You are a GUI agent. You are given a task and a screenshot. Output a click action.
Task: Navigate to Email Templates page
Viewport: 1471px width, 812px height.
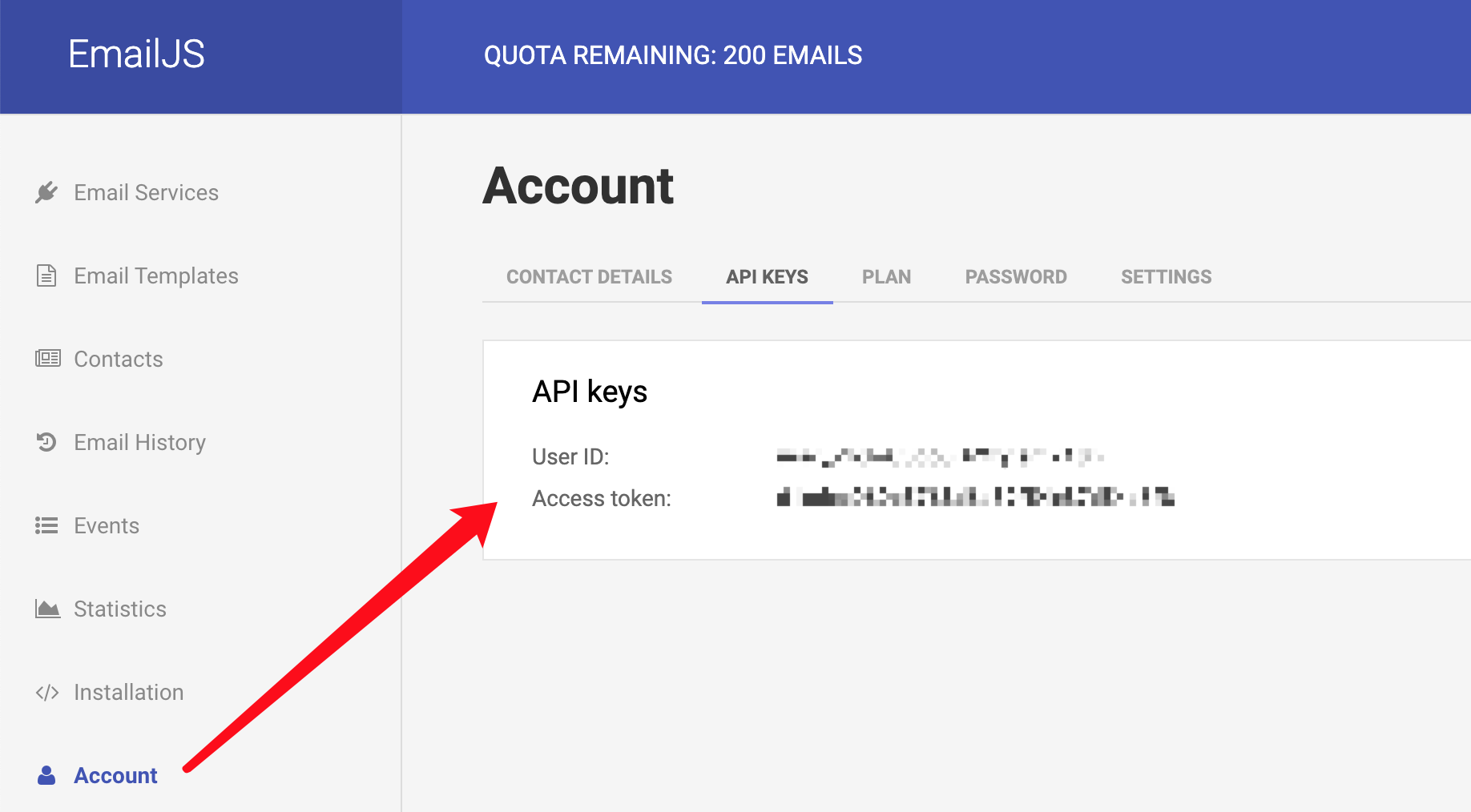pyautogui.click(x=156, y=275)
